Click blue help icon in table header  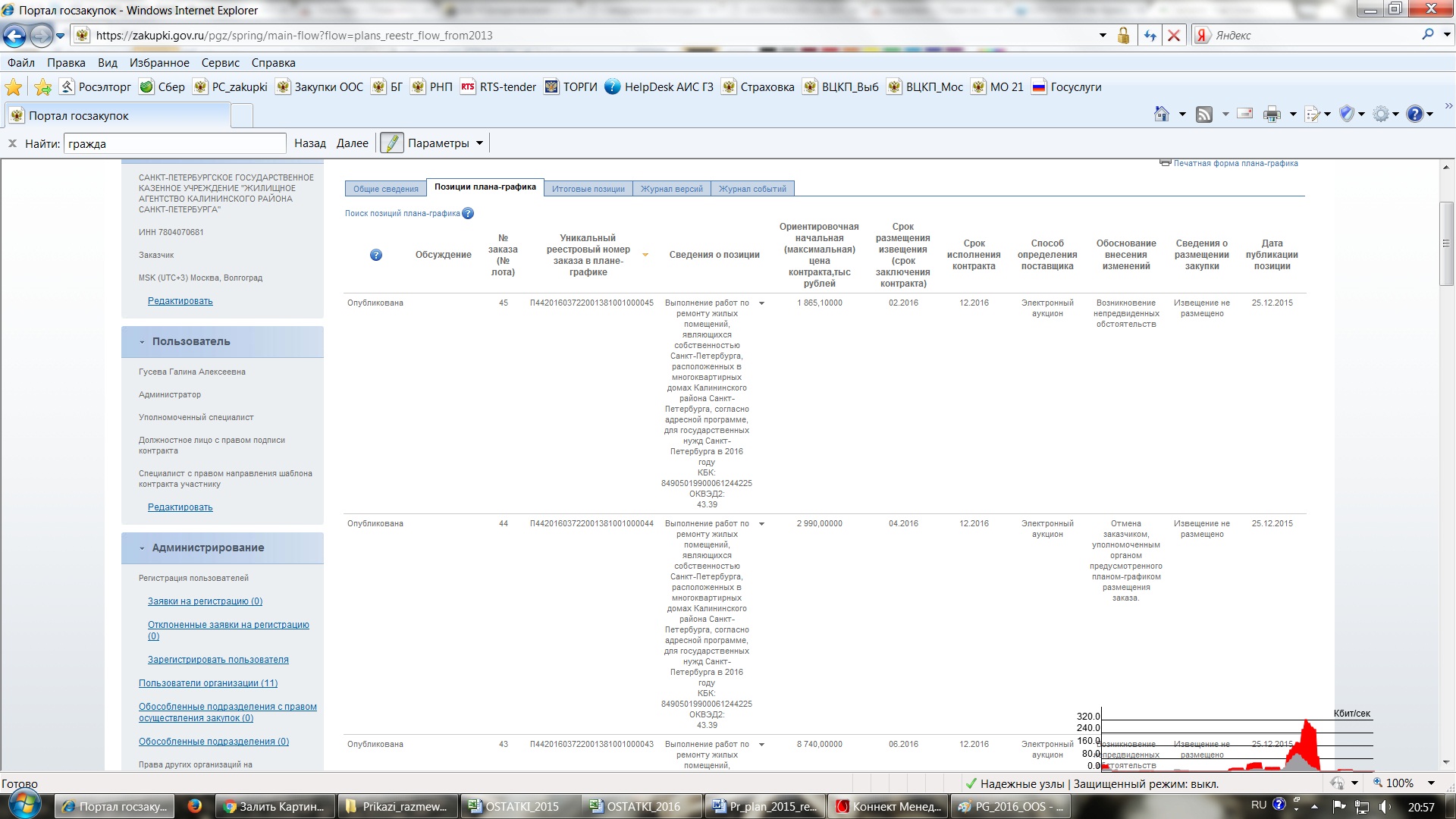pos(376,255)
